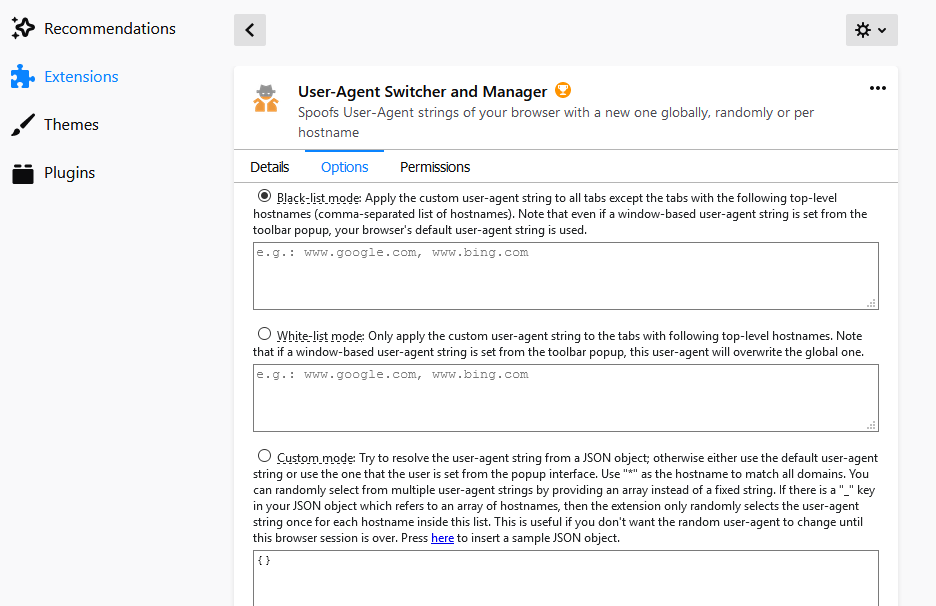Click the 'Custom mode' label text

(x=315, y=458)
